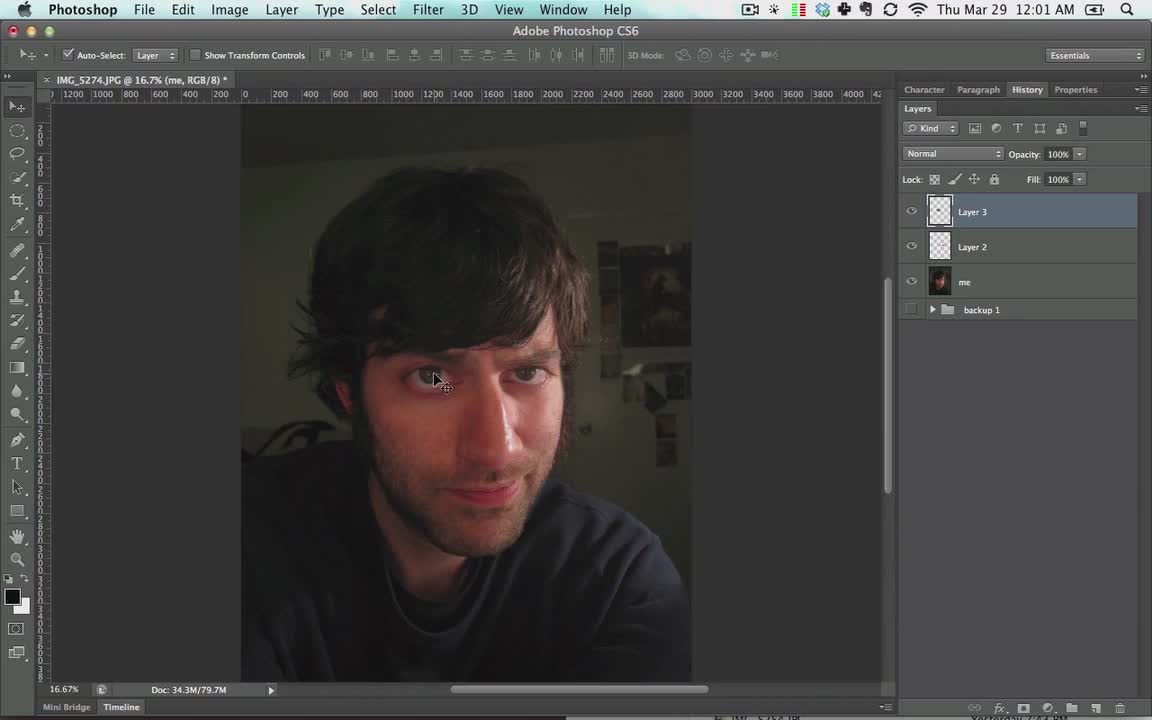Screen dimensions: 1152x720
Task: Hide Layer 2 visibility
Action: click(x=912, y=246)
